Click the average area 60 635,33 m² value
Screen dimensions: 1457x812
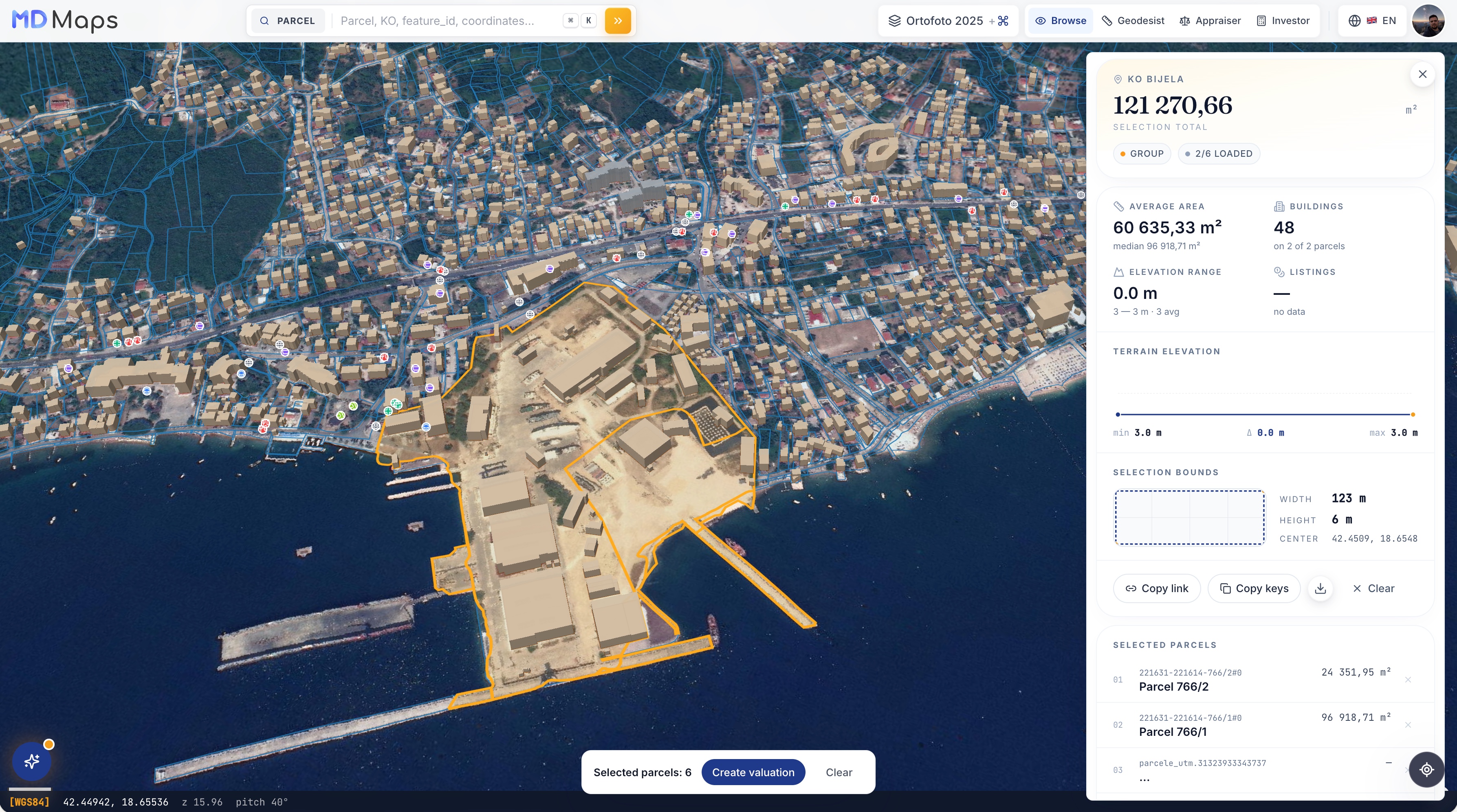pyautogui.click(x=1167, y=227)
